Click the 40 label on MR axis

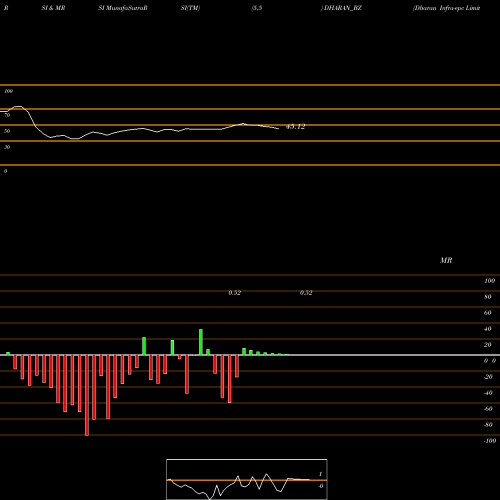pyautogui.click(x=488, y=329)
